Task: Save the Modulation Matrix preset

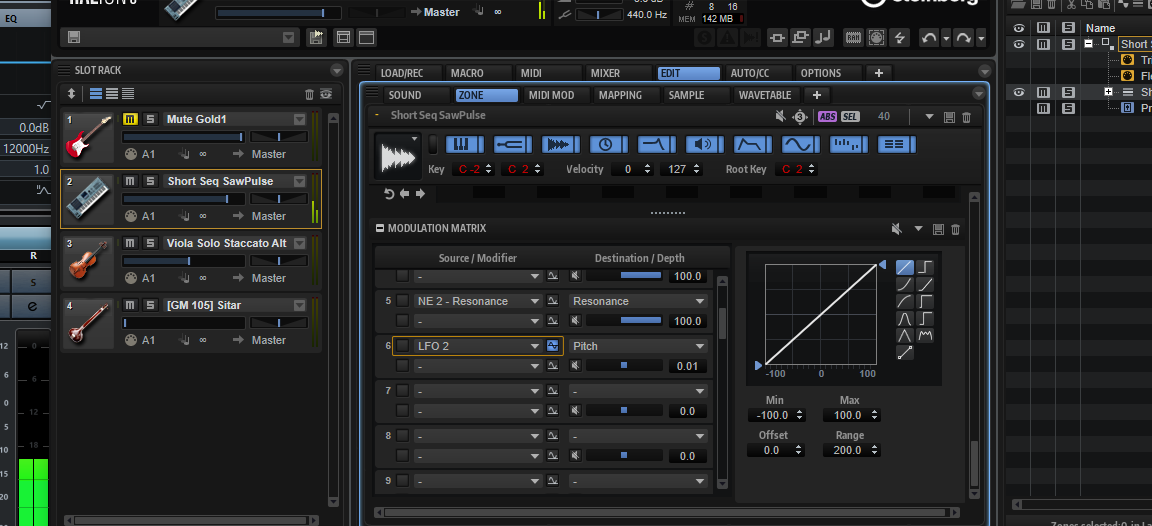Action: pos(938,229)
